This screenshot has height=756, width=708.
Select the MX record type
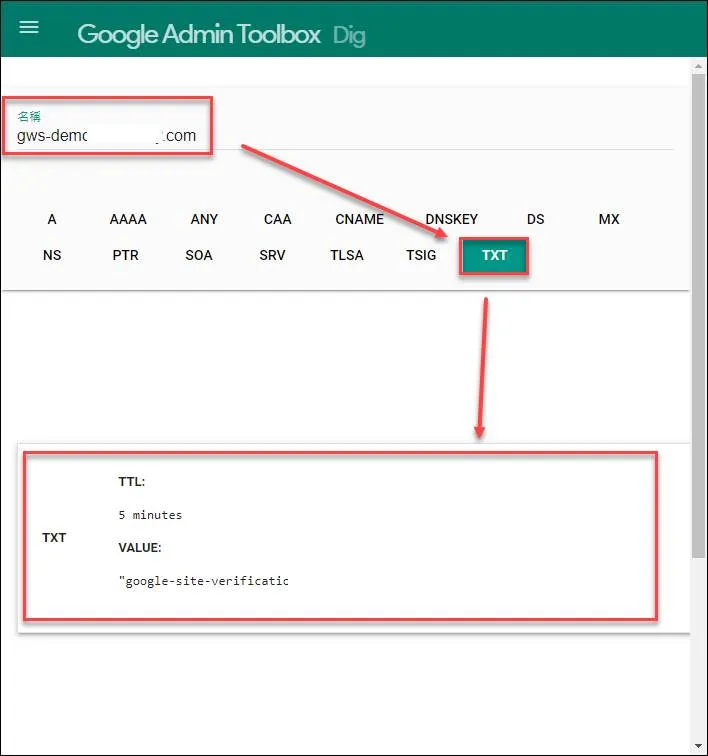click(x=609, y=219)
